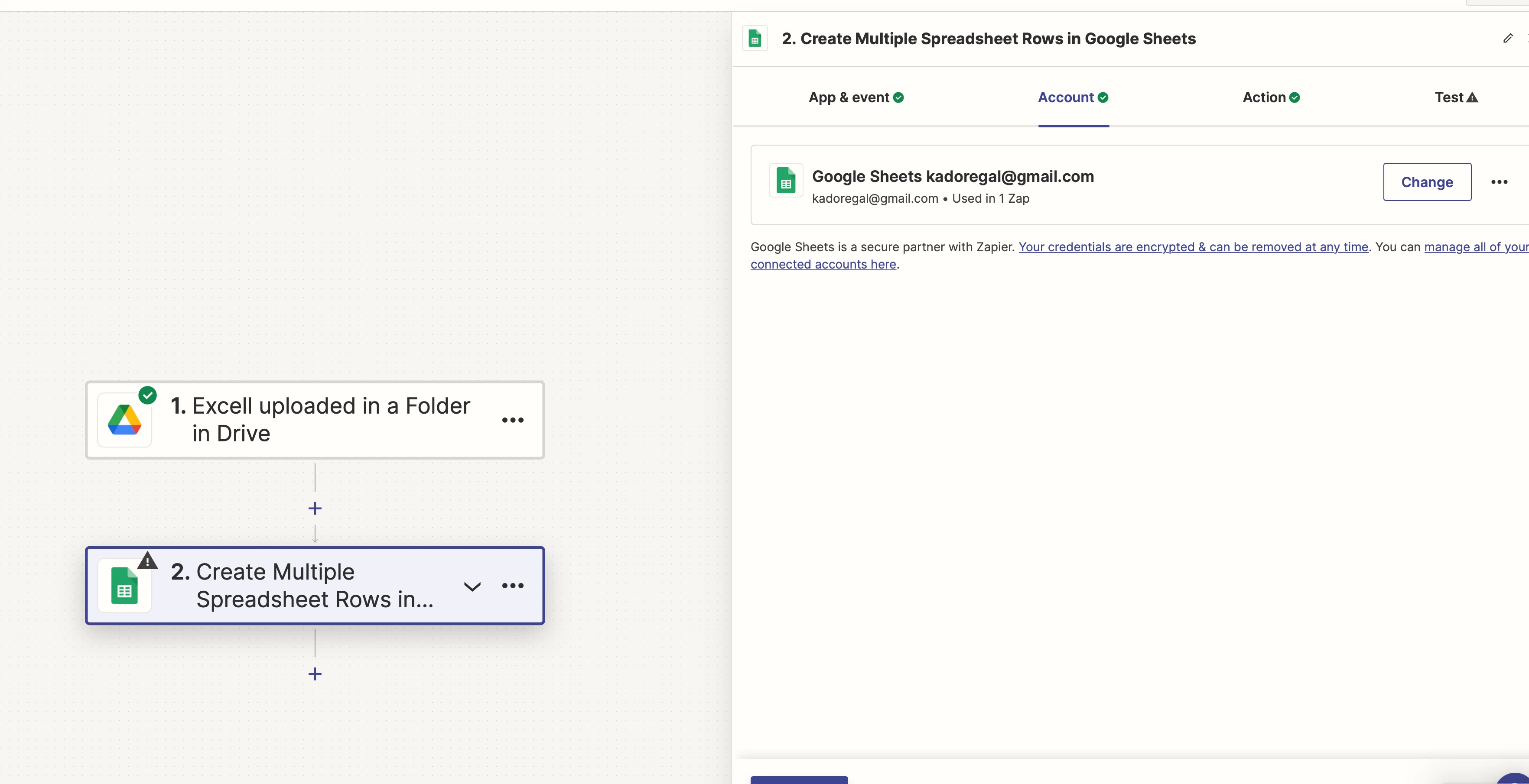Expand step 2 with chevron arrow
The width and height of the screenshot is (1529, 784).
pyautogui.click(x=472, y=586)
